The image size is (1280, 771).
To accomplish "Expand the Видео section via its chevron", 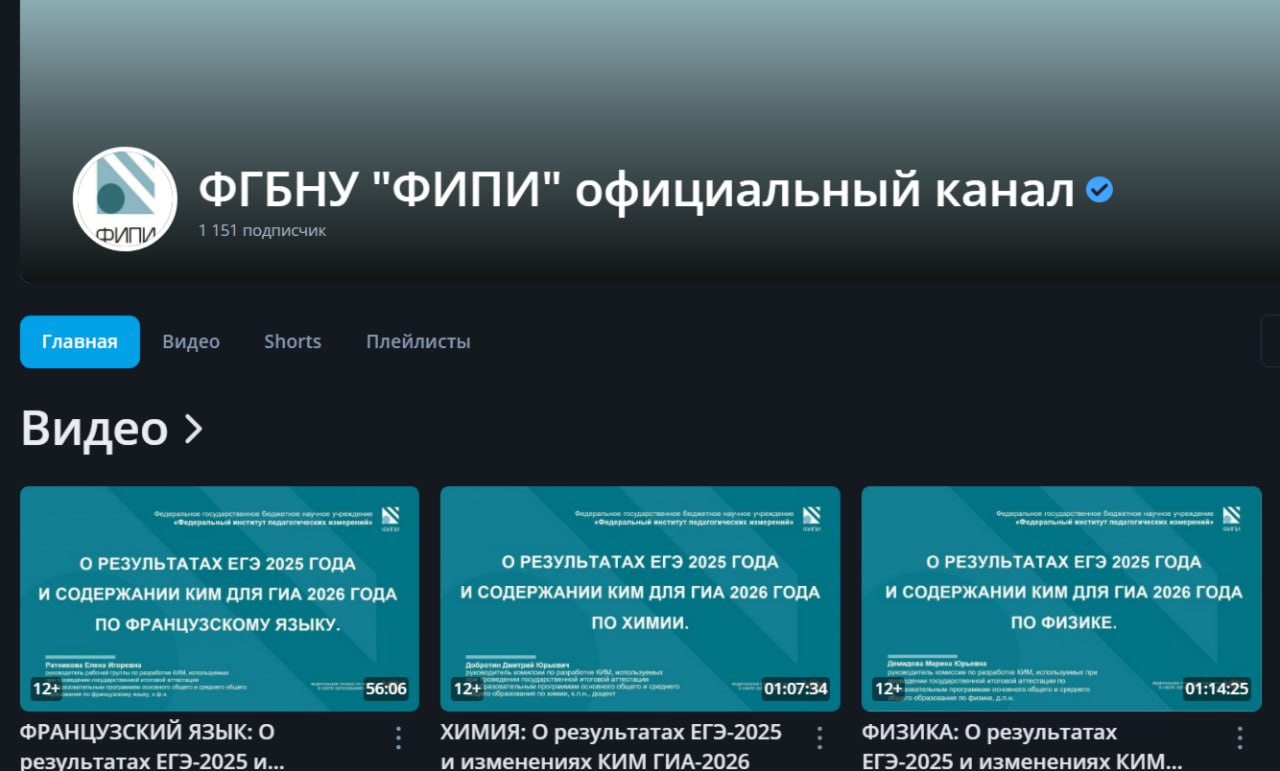I will tap(191, 428).
